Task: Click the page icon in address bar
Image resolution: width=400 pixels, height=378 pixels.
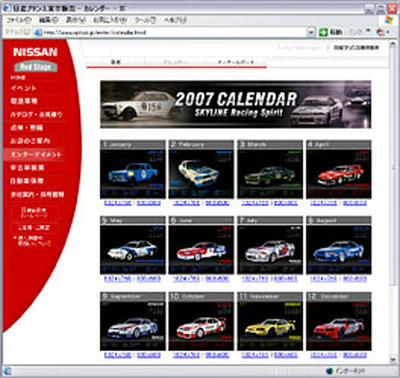Action: [38, 32]
